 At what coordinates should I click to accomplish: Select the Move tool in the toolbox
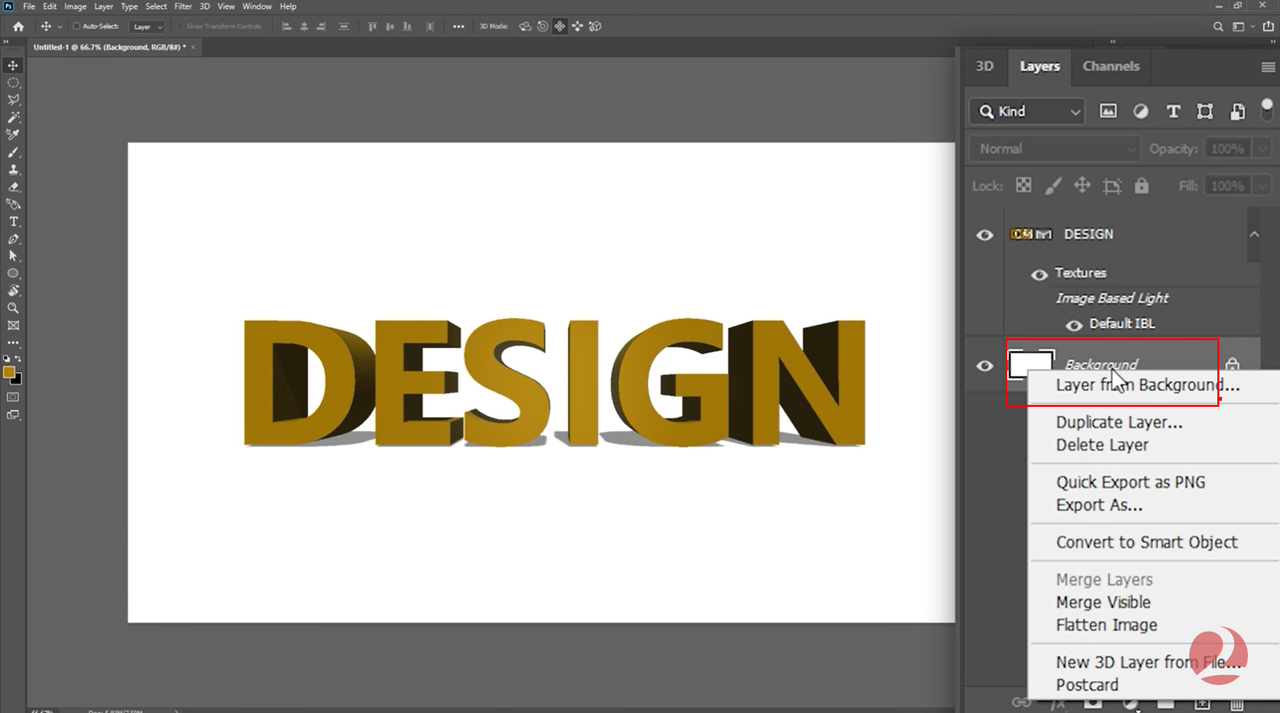click(x=13, y=66)
